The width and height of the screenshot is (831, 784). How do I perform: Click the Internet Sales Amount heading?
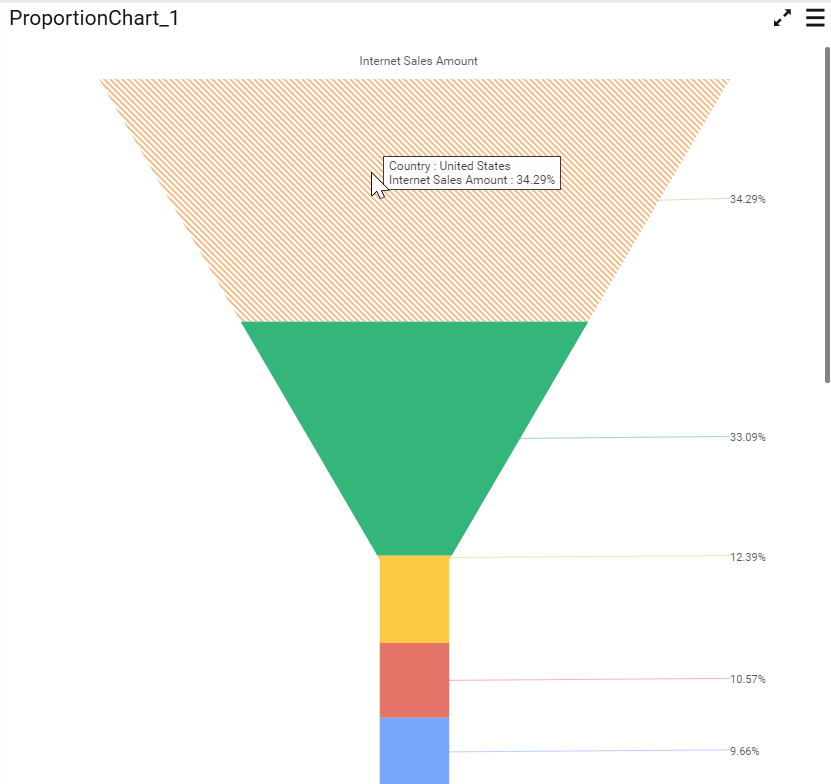coord(418,61)
